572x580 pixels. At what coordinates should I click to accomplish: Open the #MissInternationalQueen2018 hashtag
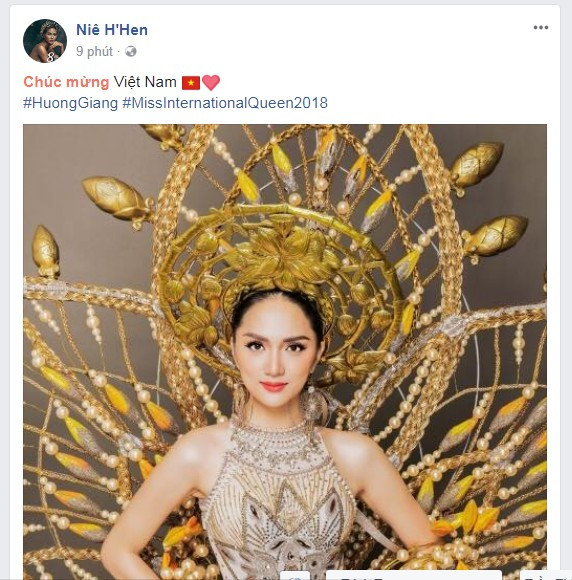pyautogui.click(x=225, y=103)
